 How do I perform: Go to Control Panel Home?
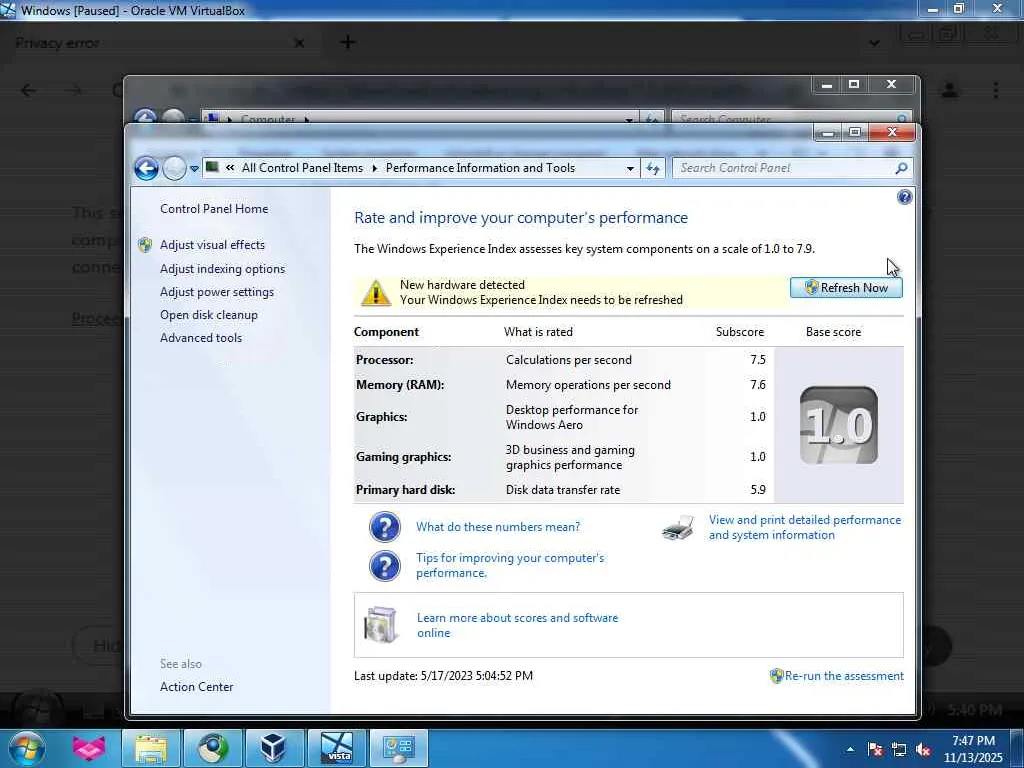(214, 208)
